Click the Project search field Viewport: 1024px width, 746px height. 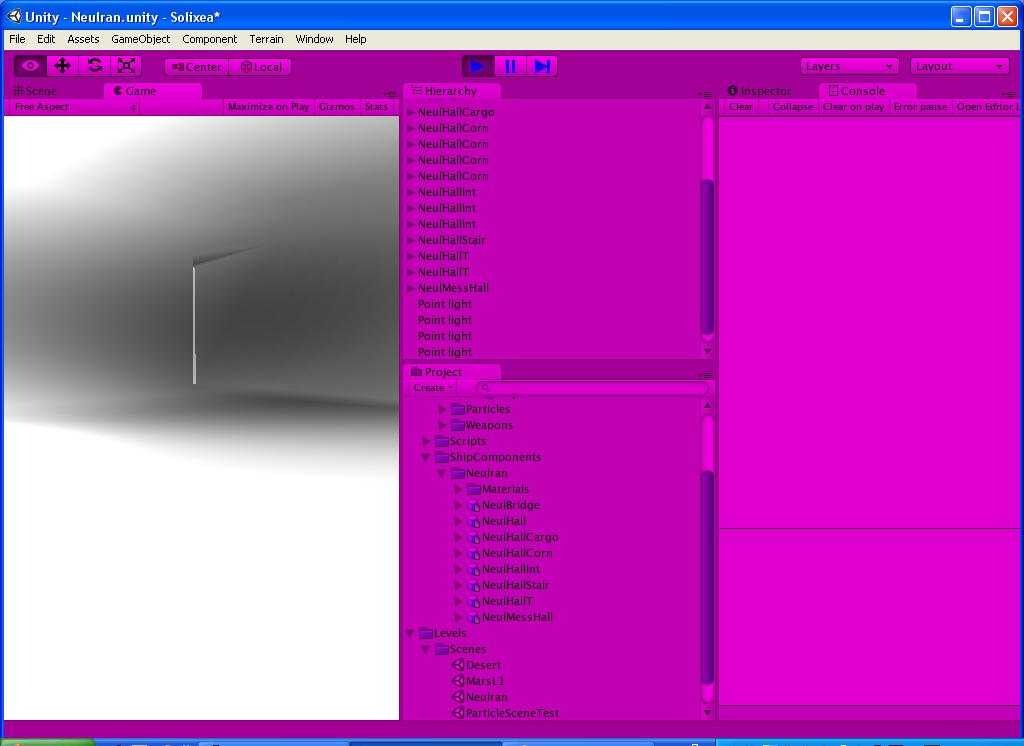592,387
